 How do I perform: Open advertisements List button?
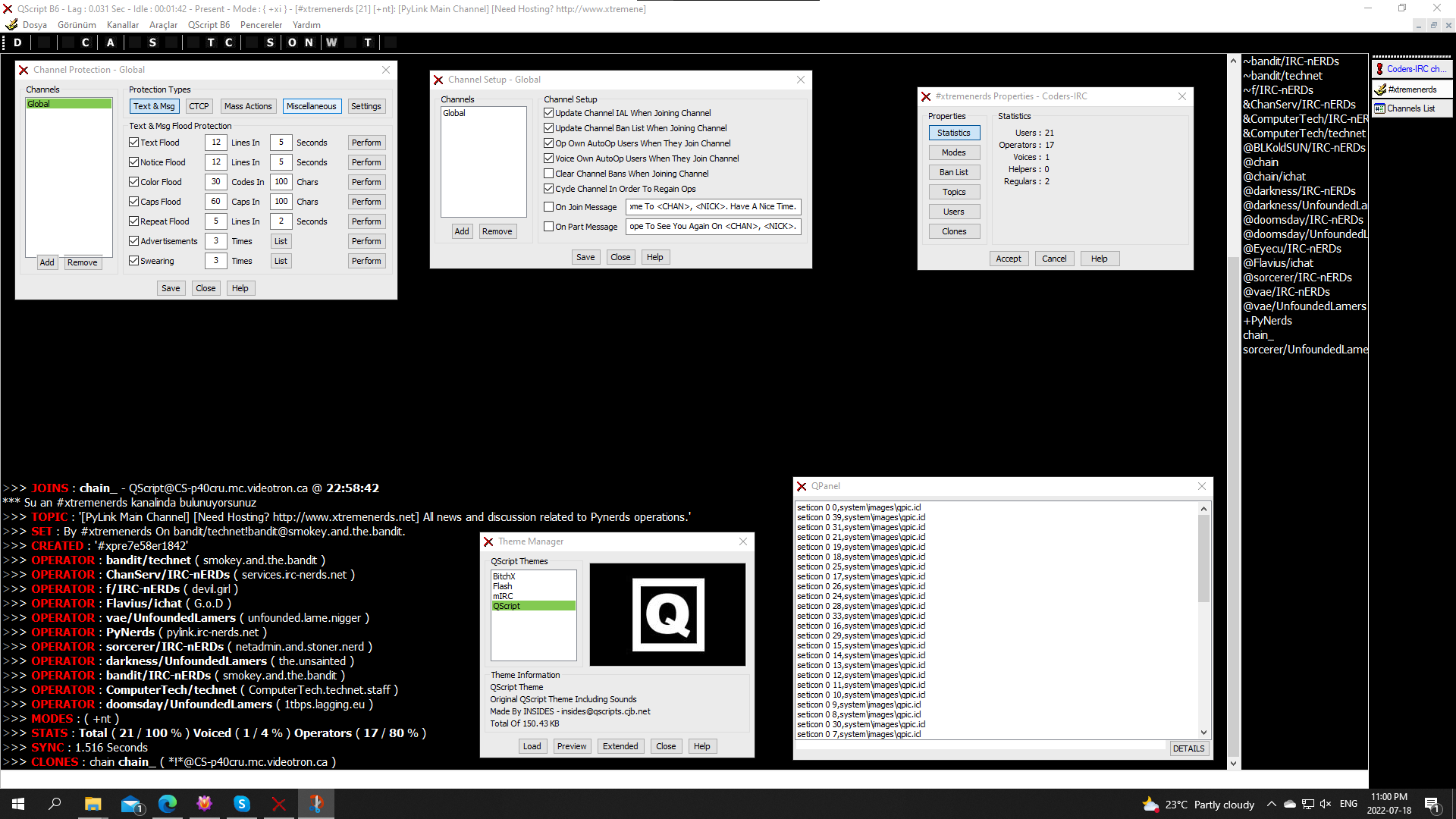tap(281, 241)
